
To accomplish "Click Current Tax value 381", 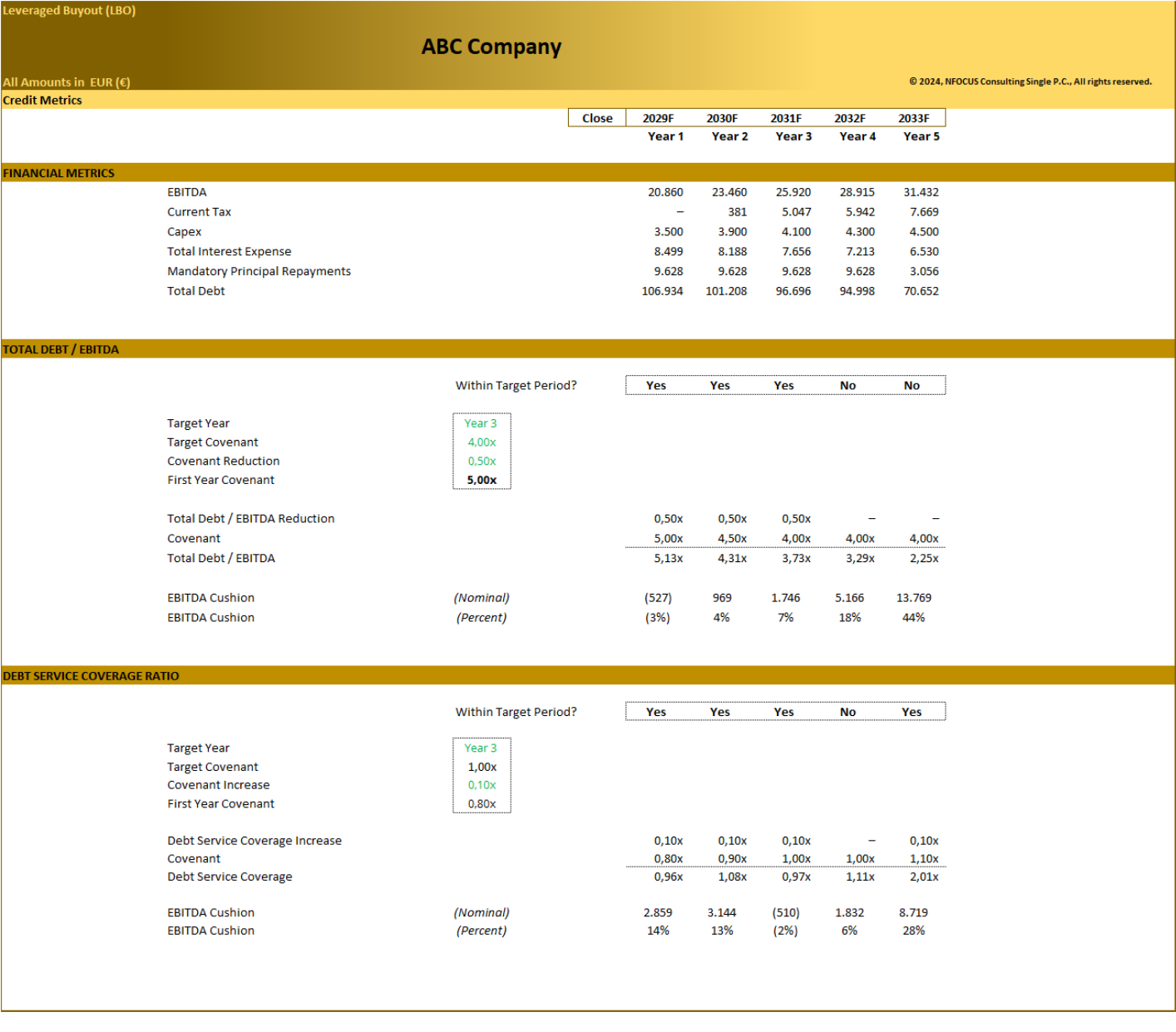I will [x=737, y=212].
